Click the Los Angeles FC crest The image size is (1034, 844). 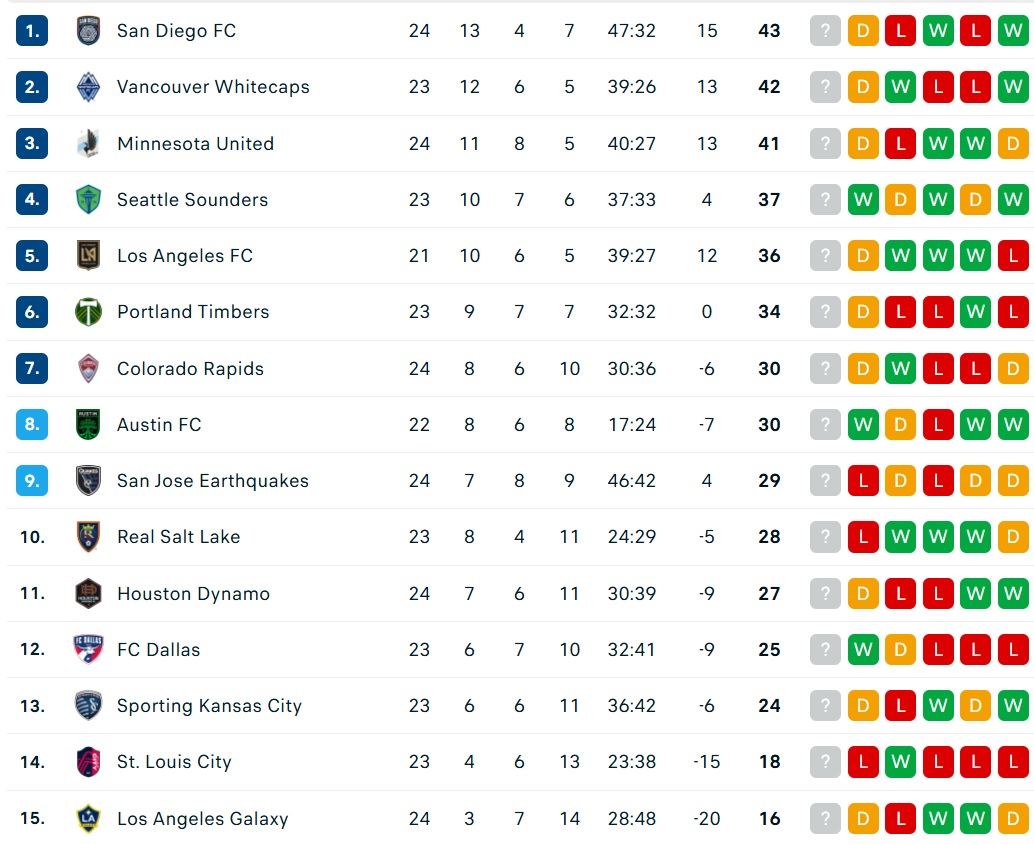[88, 255]
